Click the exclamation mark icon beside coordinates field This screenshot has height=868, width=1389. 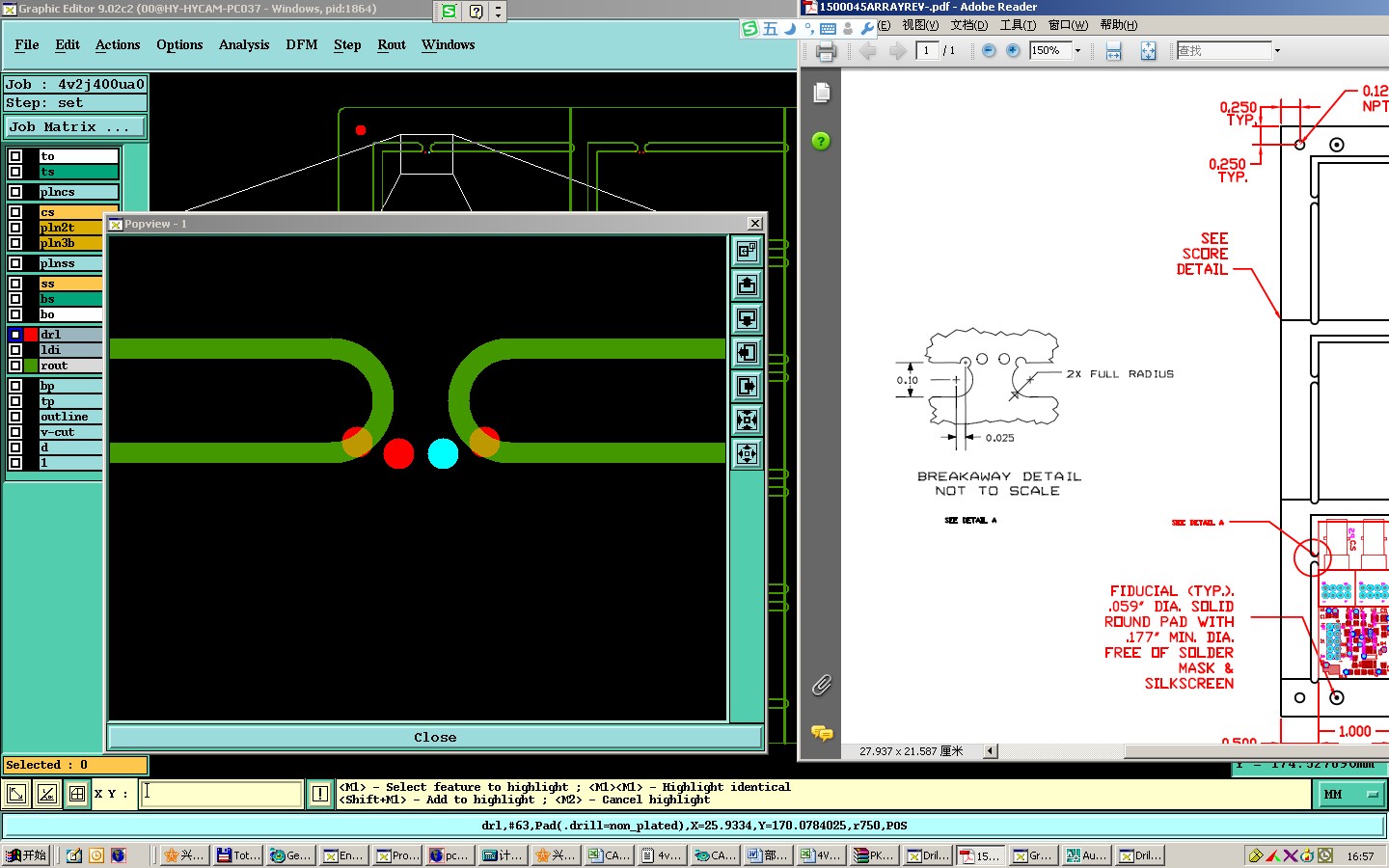click(320, 794)
